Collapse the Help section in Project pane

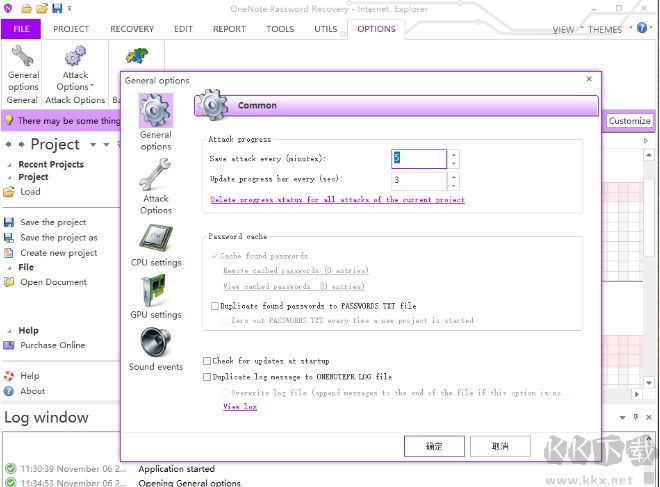pyautogui.click(x=9, y=331)
